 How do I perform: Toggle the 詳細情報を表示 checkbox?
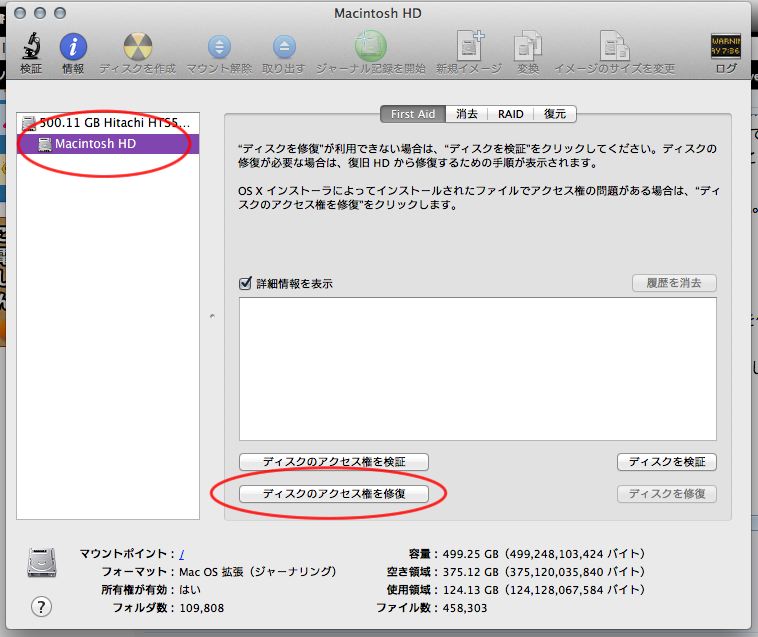(246, 283)
